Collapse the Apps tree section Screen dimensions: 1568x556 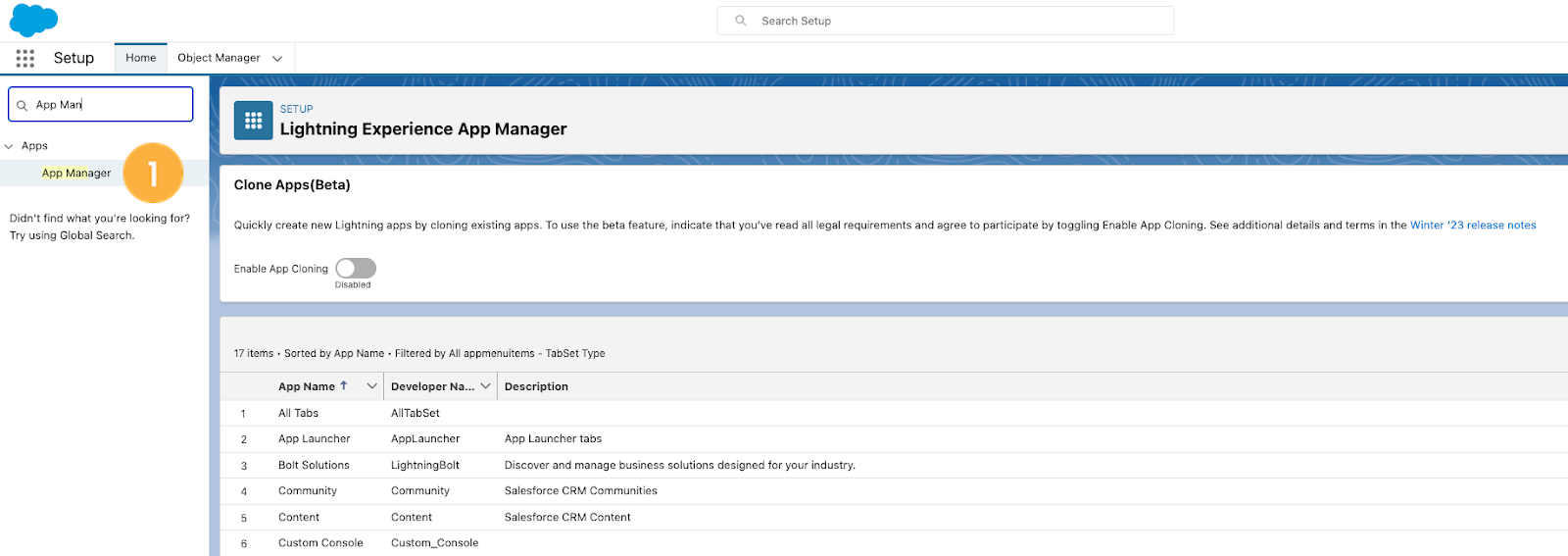[x=10, y=146]
